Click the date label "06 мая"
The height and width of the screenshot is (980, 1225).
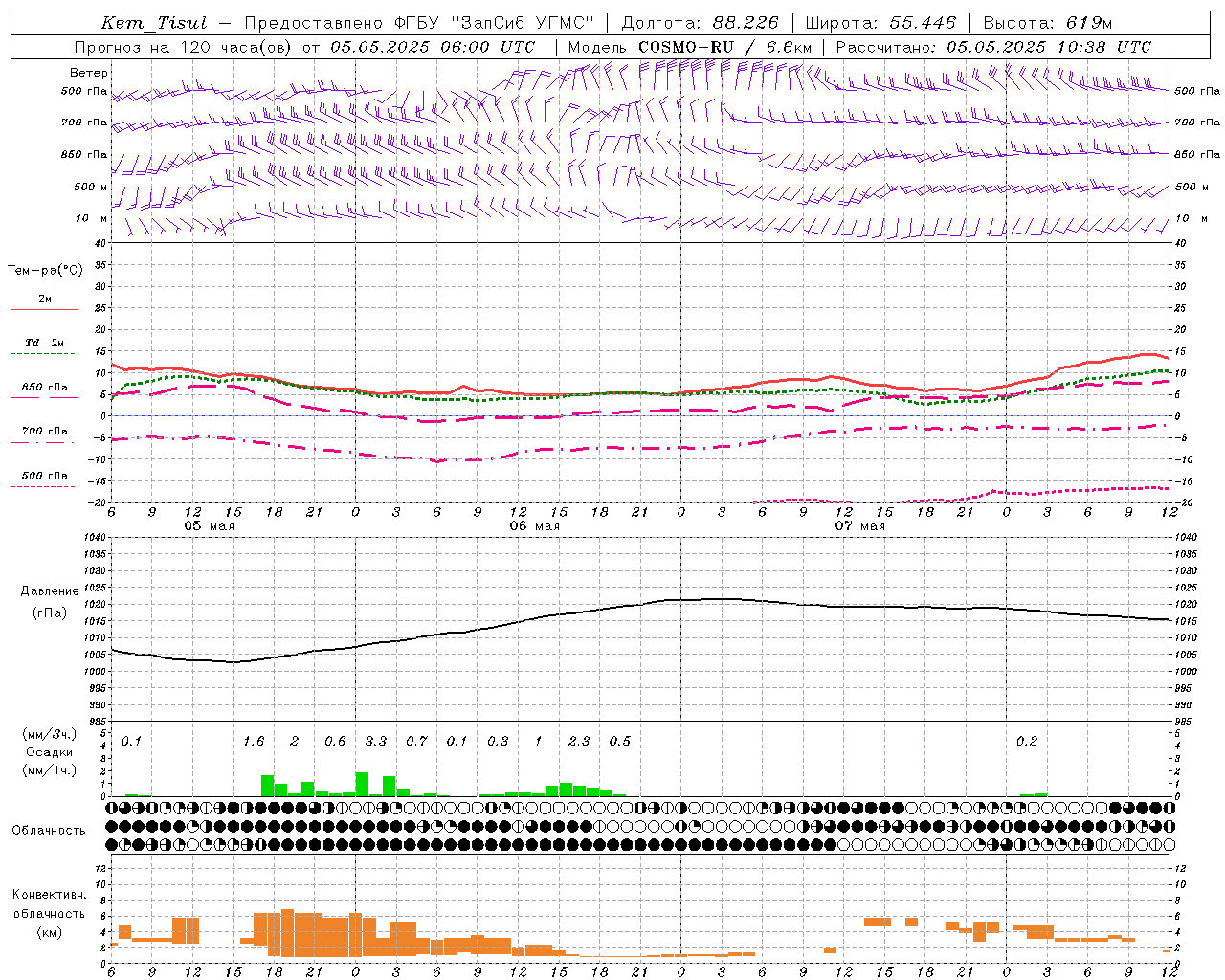[x=534, y=526]
